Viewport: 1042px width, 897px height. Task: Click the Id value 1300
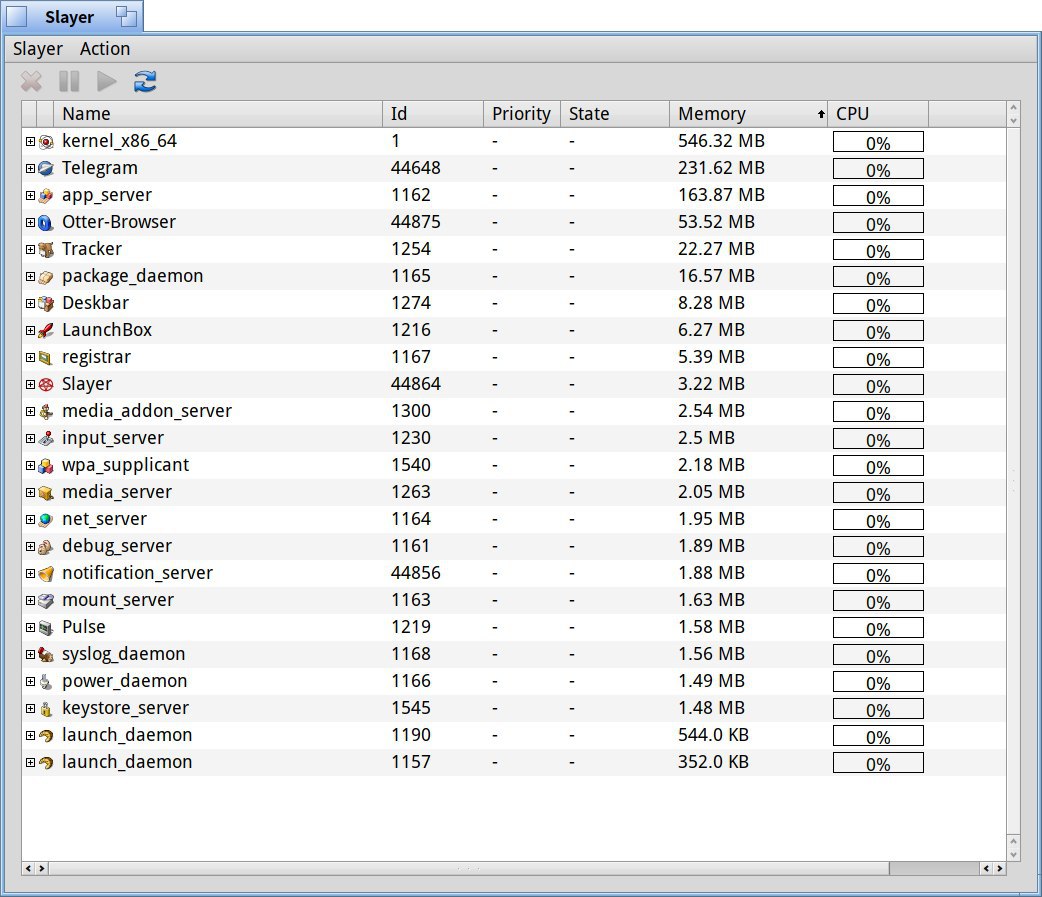[x=411, y=411]
